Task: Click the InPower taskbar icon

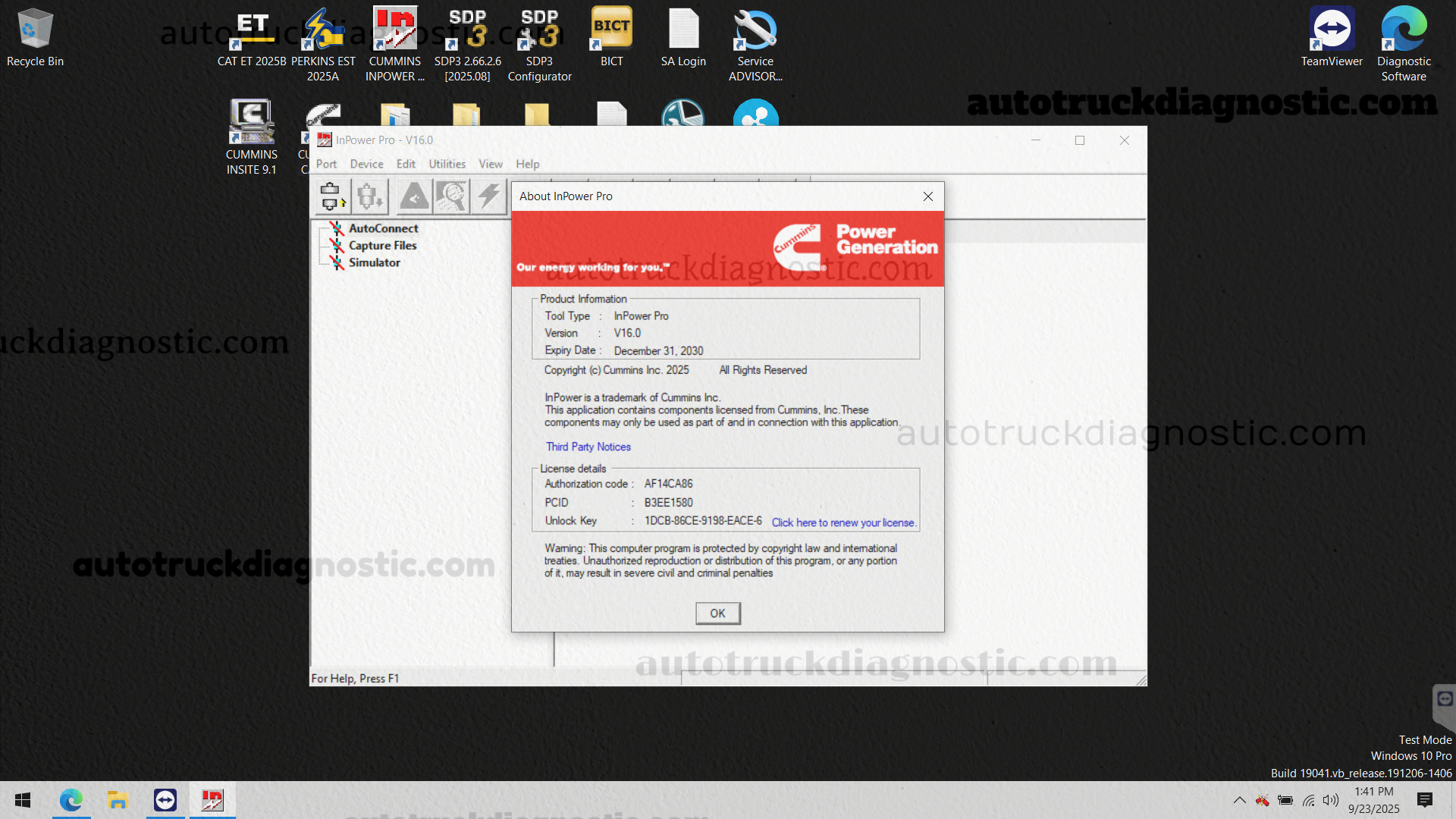Action: (x=212, y=800)
